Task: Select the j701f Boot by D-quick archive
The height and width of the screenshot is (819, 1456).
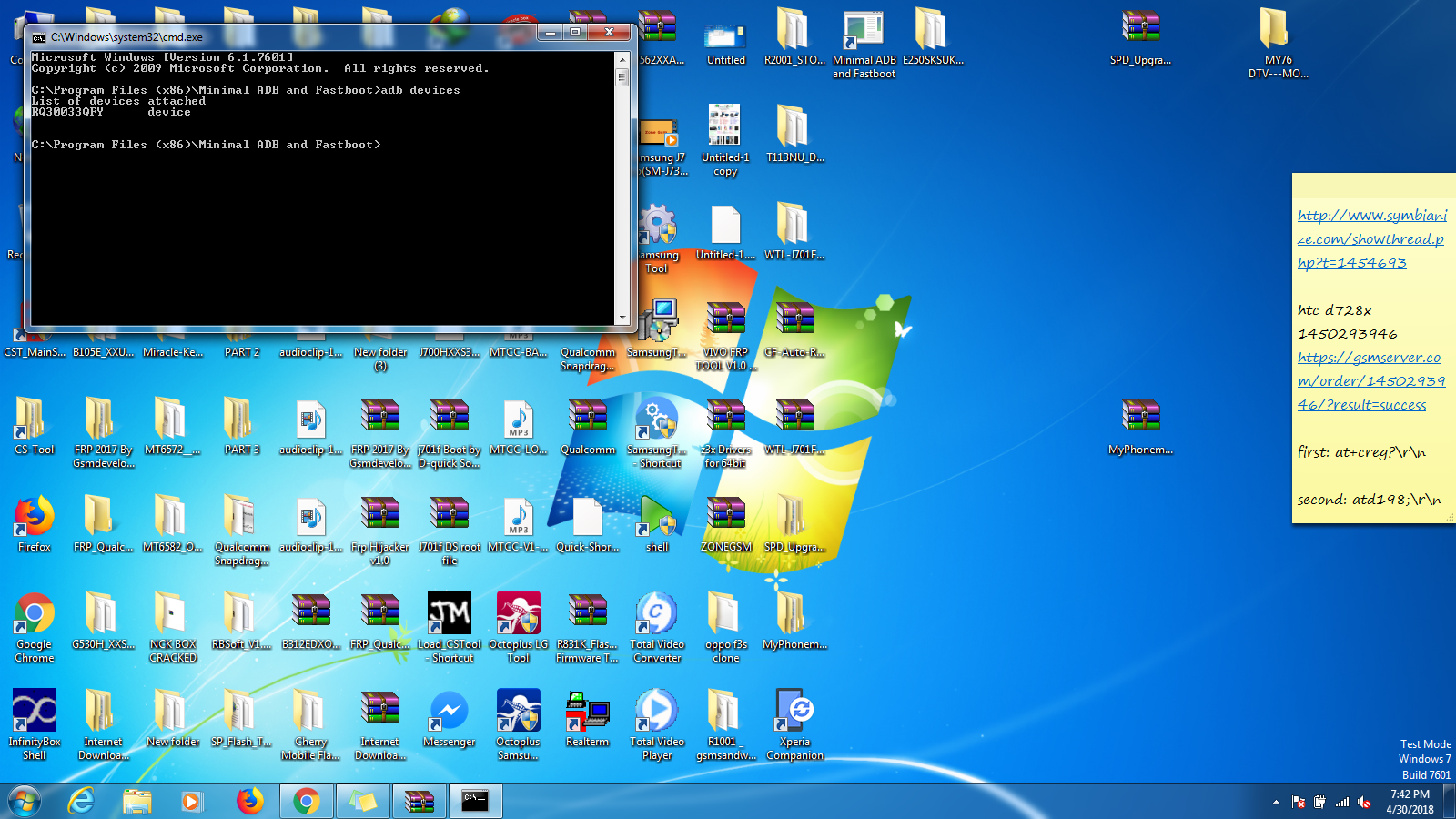Action: click(449, 432)
